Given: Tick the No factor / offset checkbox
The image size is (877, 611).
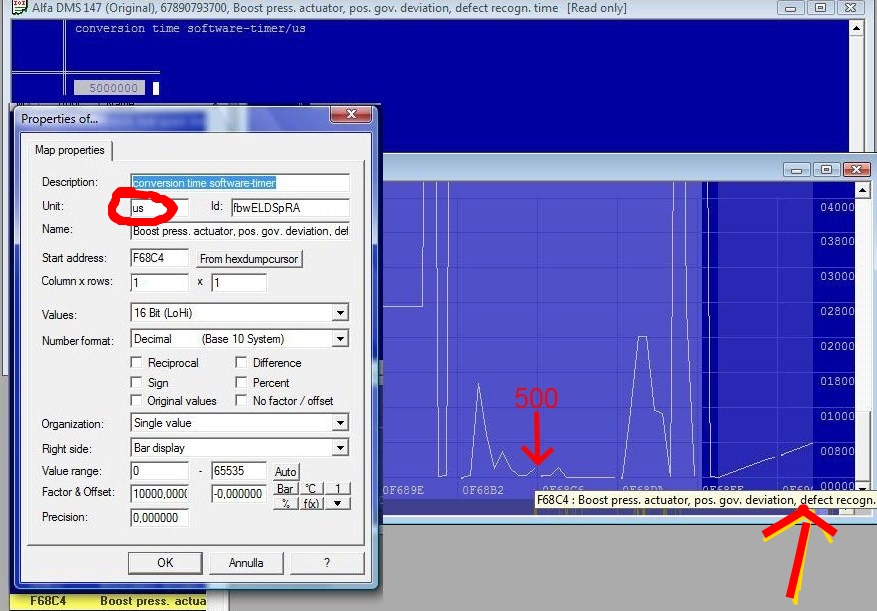Looking at the screenshot, I should point(241,401).
